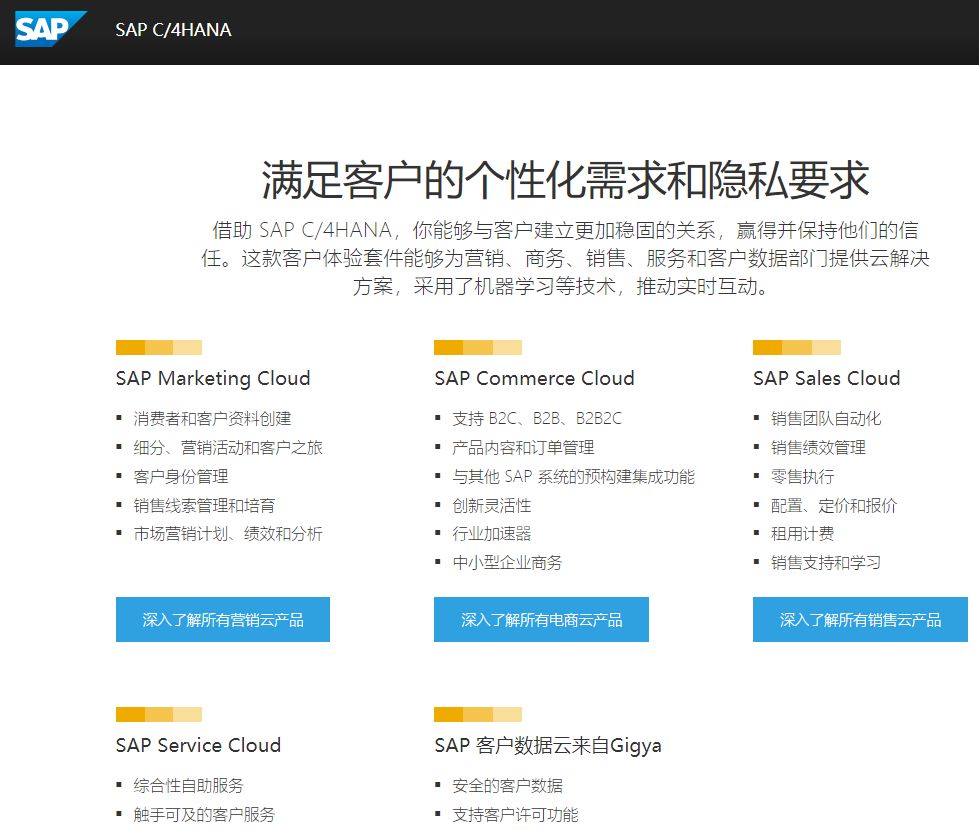The image size is (979, 830).
Task: Select the SAP Commerce Cloud heading
Action: point(534,378)
